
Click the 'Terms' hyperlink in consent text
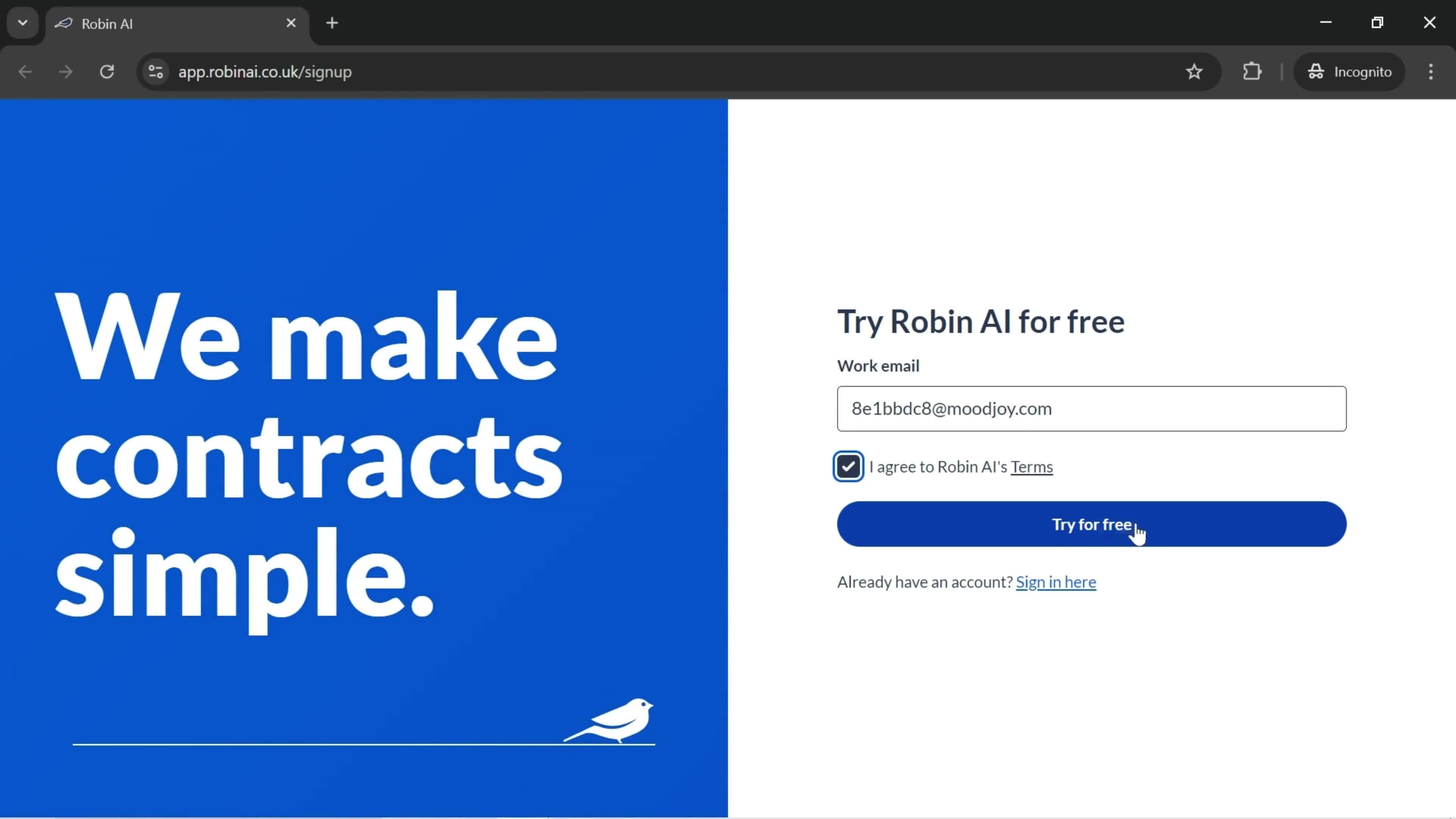[x=1032, y=466]
